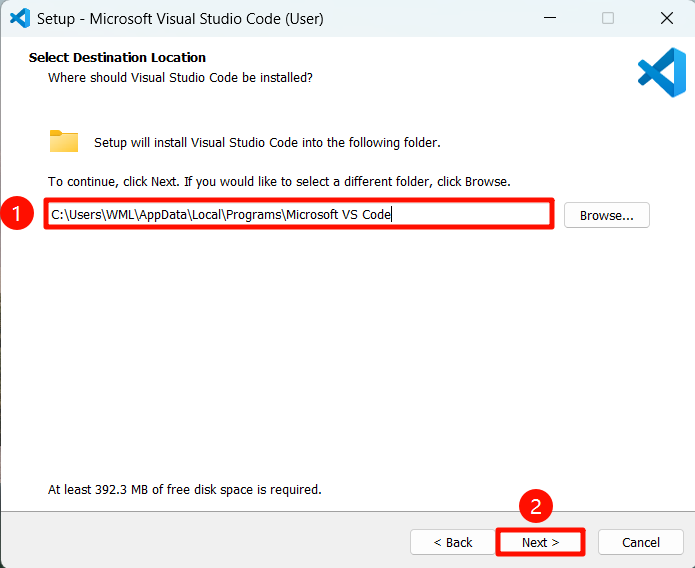Click 'Setup will install Visual Studio Code' text
Viewport: 695px width, 568px height.
(x=267, y=143)
